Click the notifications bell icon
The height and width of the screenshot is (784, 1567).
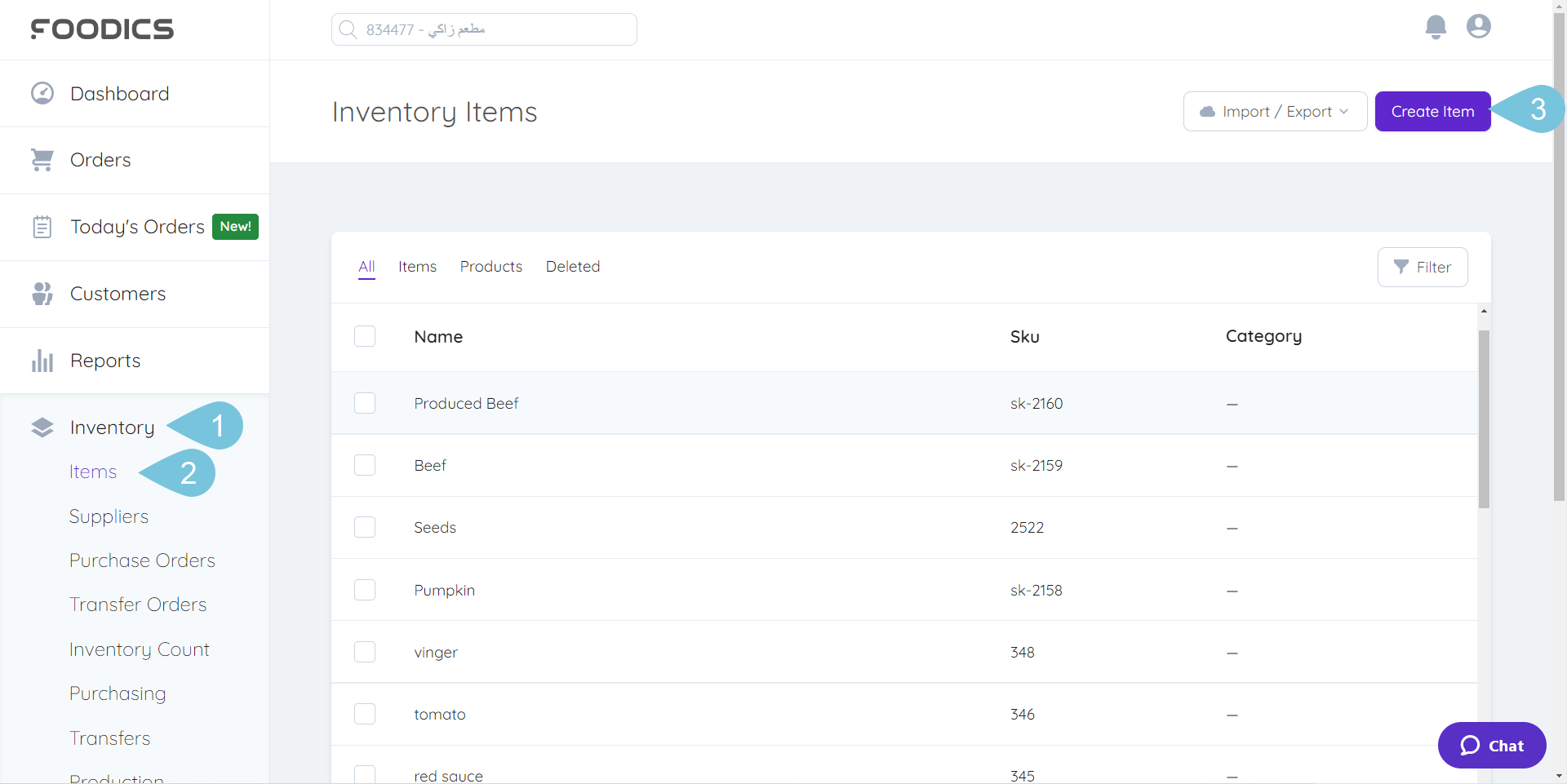1436,27
